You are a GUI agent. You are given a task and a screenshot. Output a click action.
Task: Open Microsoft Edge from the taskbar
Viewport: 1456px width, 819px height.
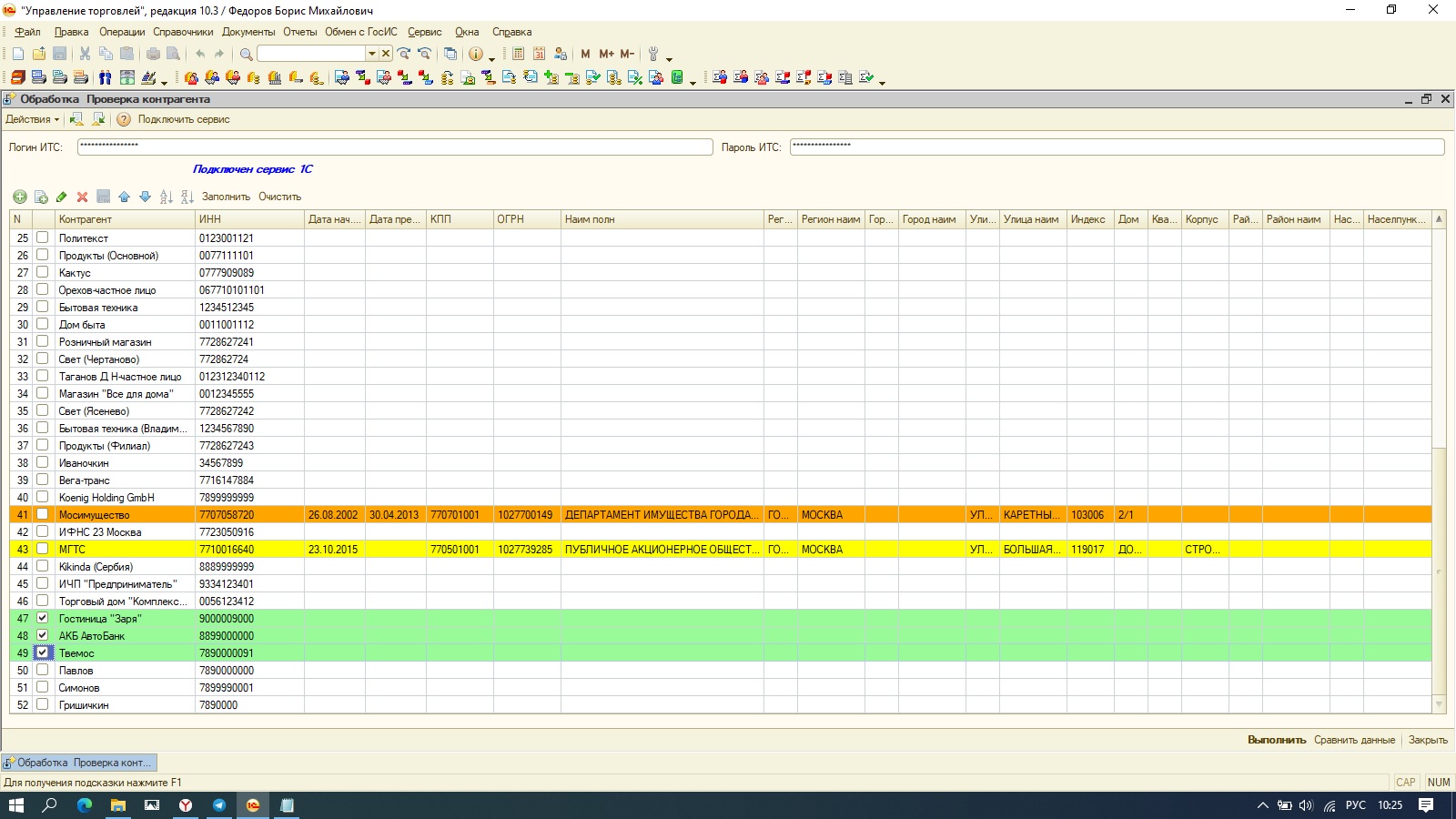click(85, 805)
